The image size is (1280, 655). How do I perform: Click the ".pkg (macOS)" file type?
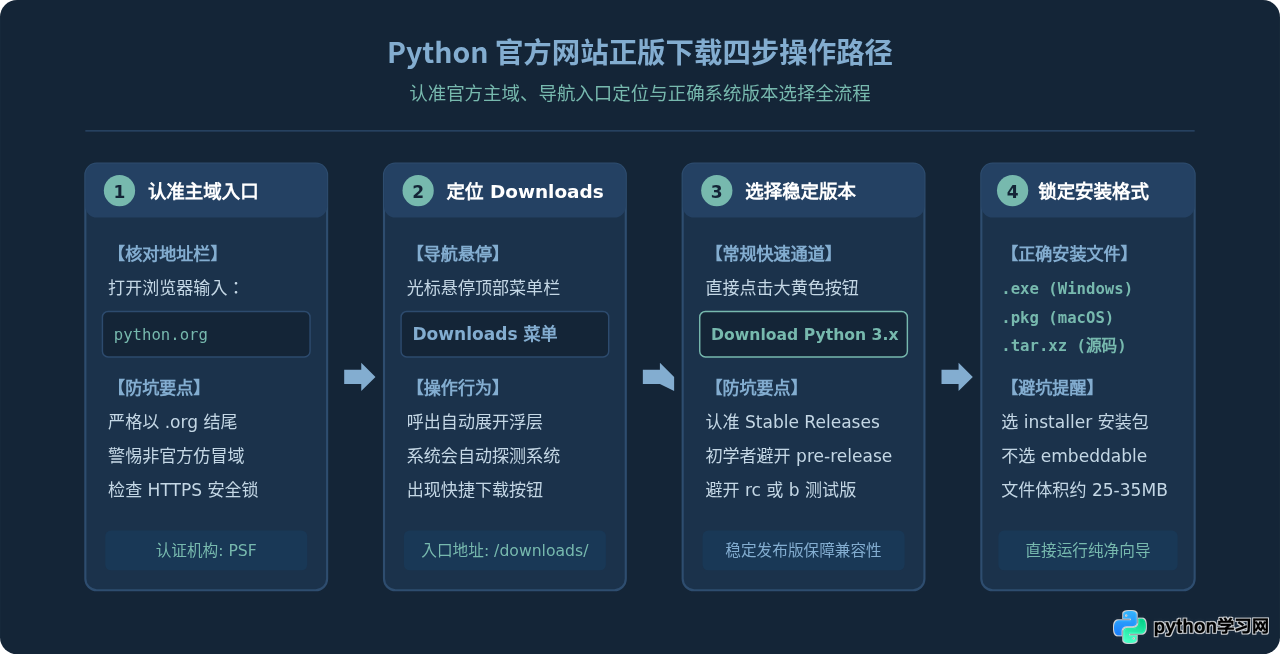[x=1057, y=317]
